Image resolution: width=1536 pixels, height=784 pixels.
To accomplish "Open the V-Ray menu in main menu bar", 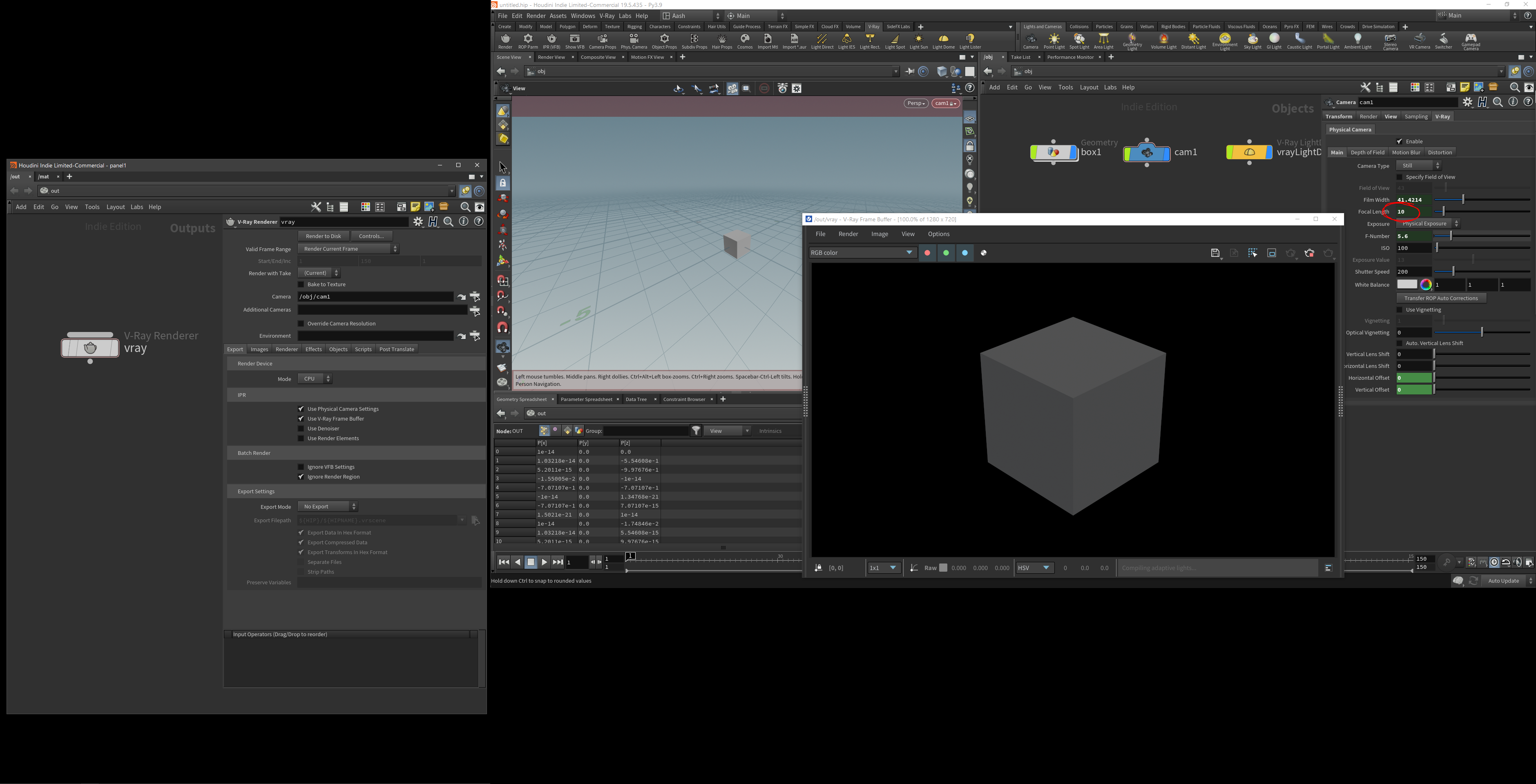I will coord(607,16).
